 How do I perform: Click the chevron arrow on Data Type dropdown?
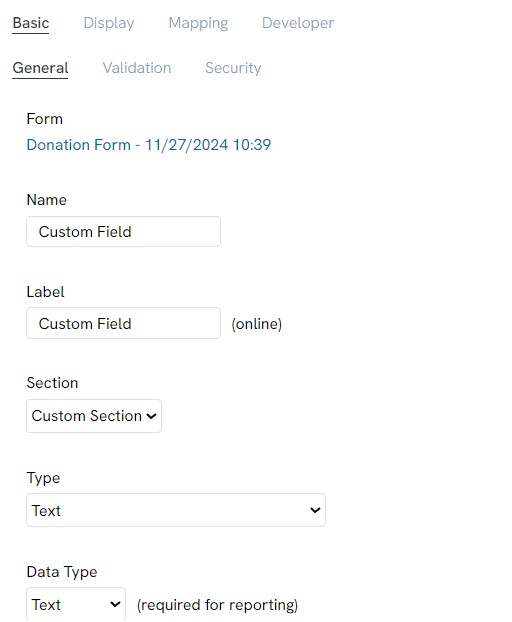(115, 605)
